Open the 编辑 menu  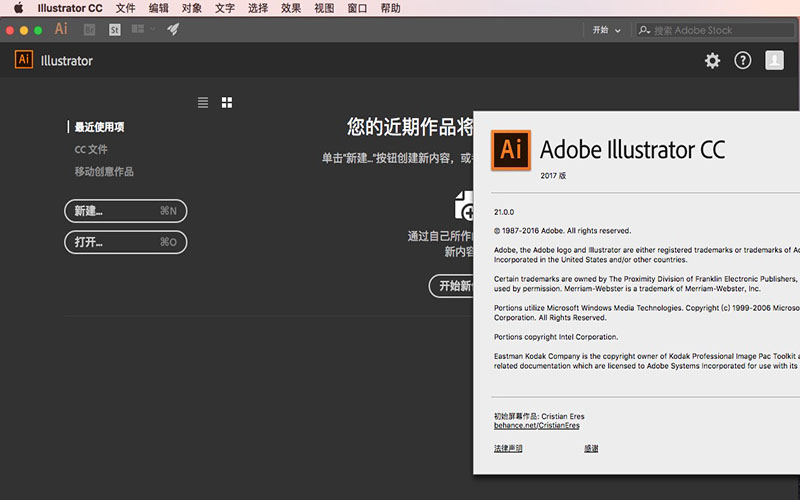(159, 8)
